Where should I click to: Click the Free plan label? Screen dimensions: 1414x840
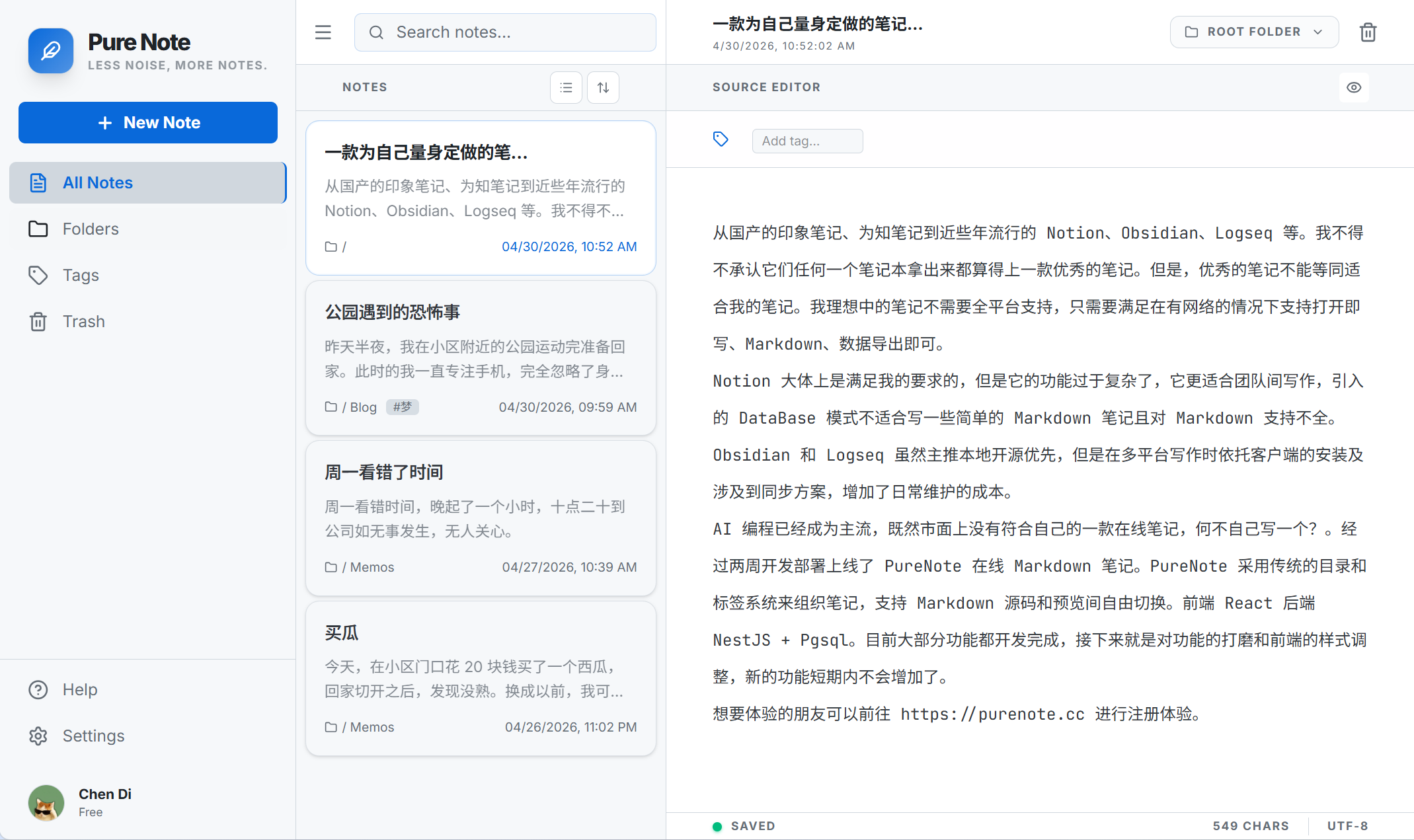[x=91, y=812]
